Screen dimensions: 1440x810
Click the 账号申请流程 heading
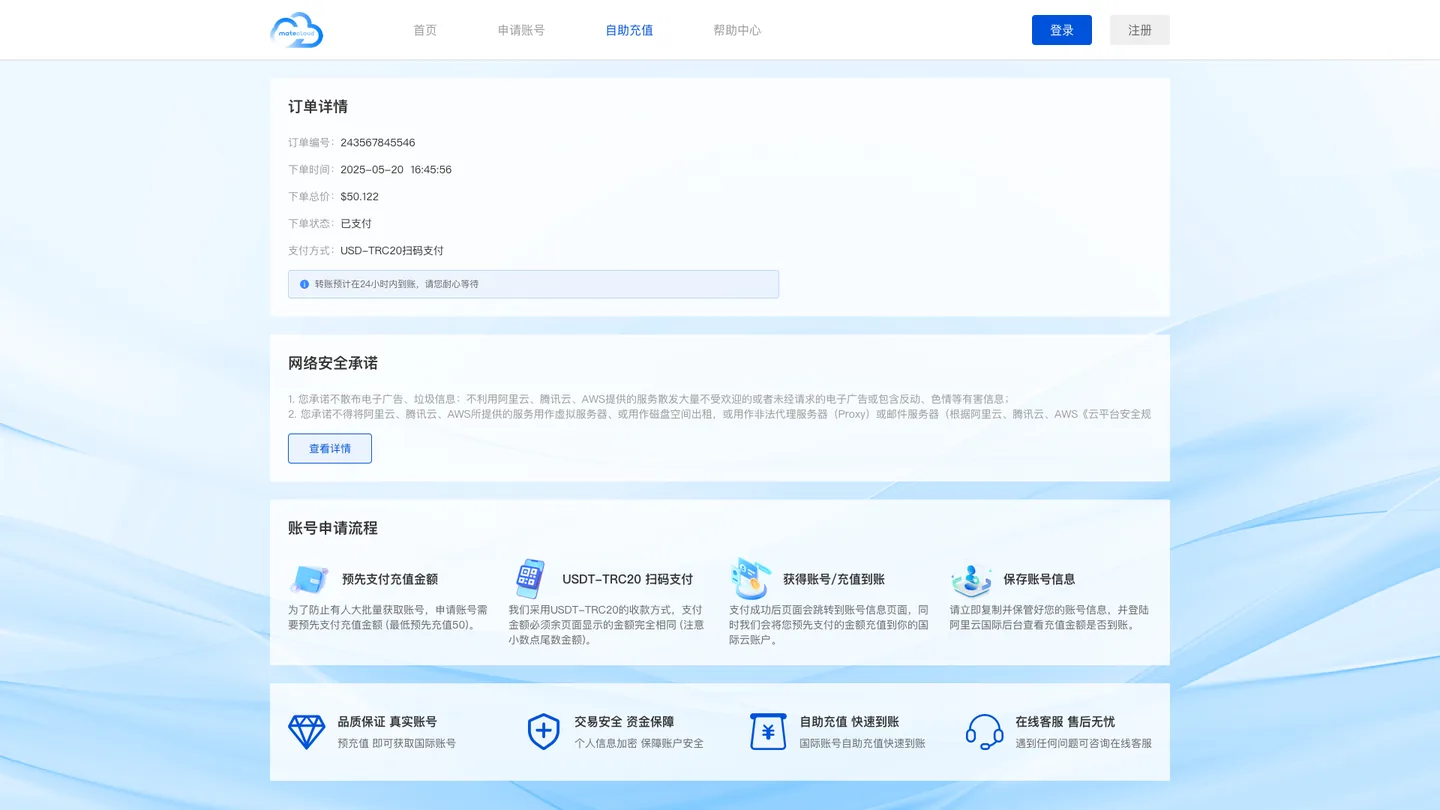click(x=333, y=528)
